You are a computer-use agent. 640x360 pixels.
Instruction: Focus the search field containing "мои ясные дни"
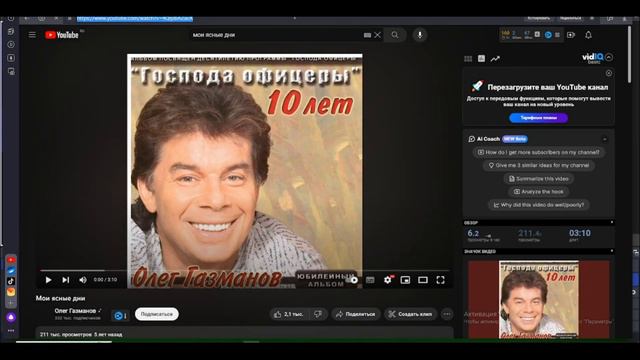(x=278, y=35)
